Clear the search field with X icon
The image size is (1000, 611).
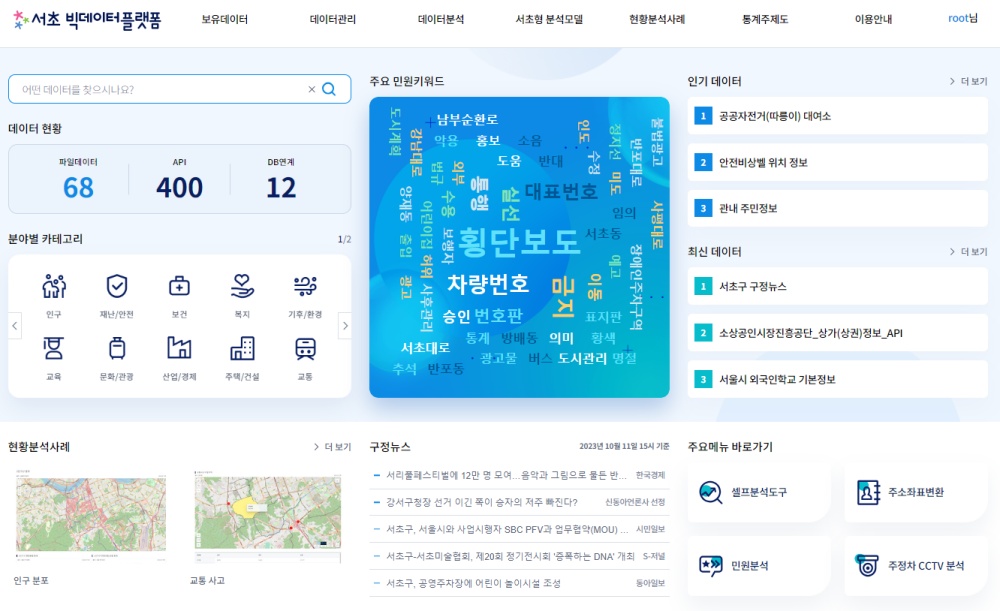(x=312, y=89)
